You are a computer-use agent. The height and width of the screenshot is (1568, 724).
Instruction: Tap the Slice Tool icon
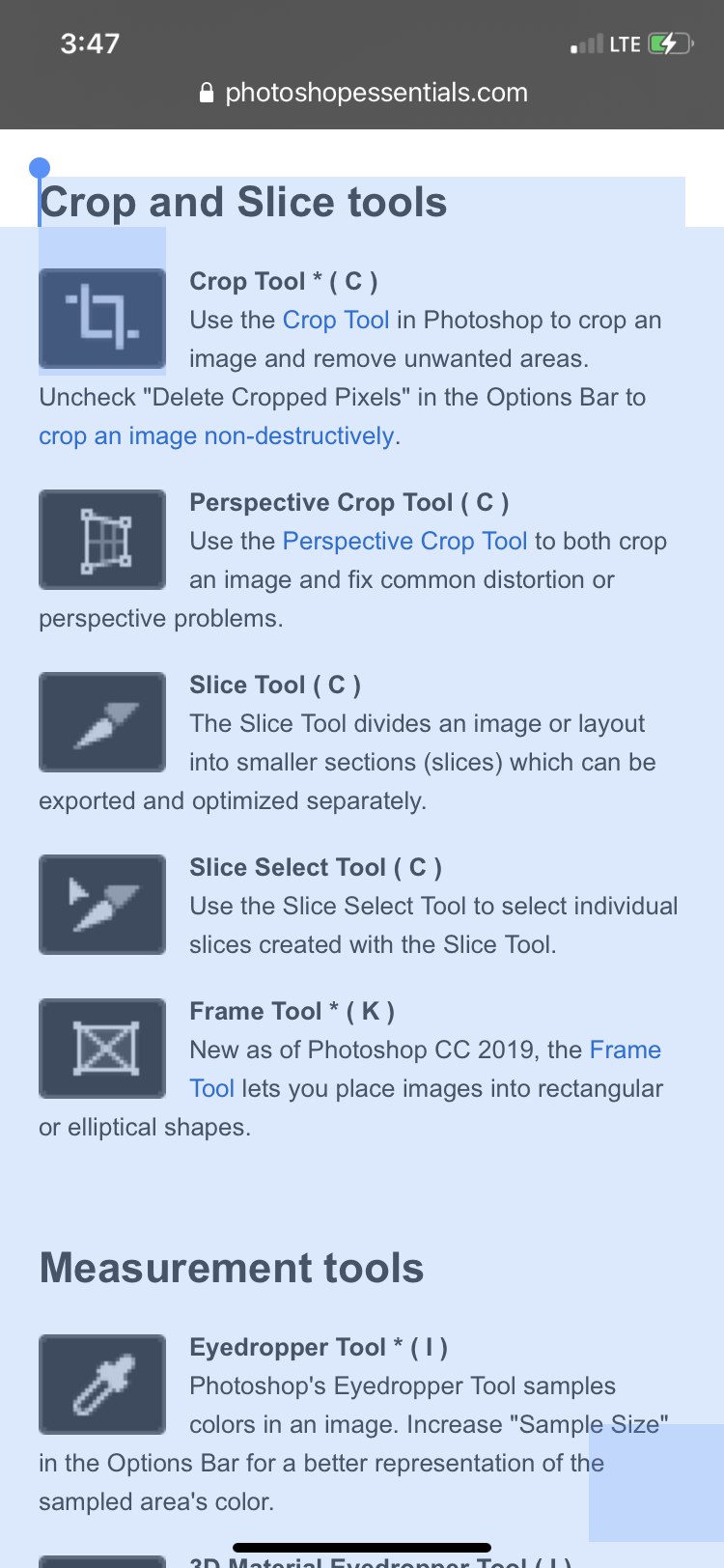tap(102, 722)
